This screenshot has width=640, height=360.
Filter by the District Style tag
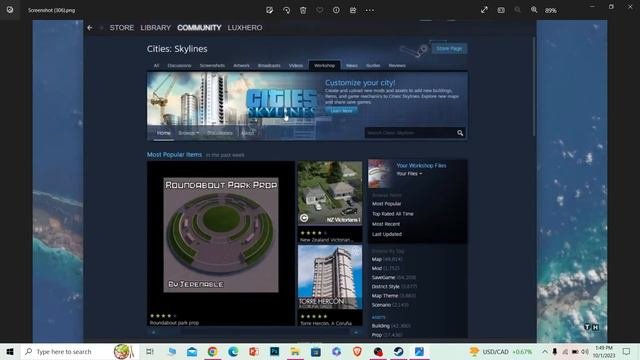[x=385, y=287]
